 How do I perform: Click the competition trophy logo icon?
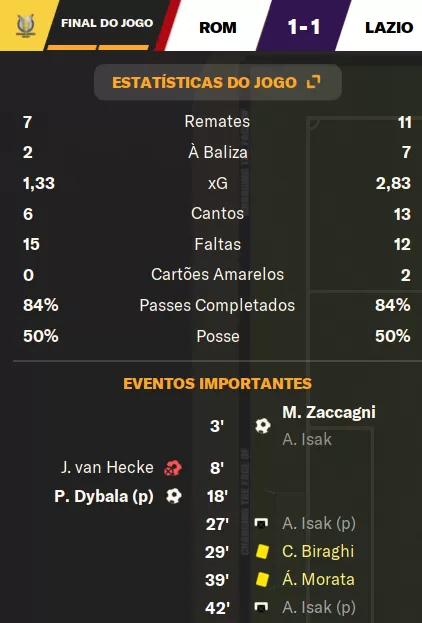[x=26, y=25]
